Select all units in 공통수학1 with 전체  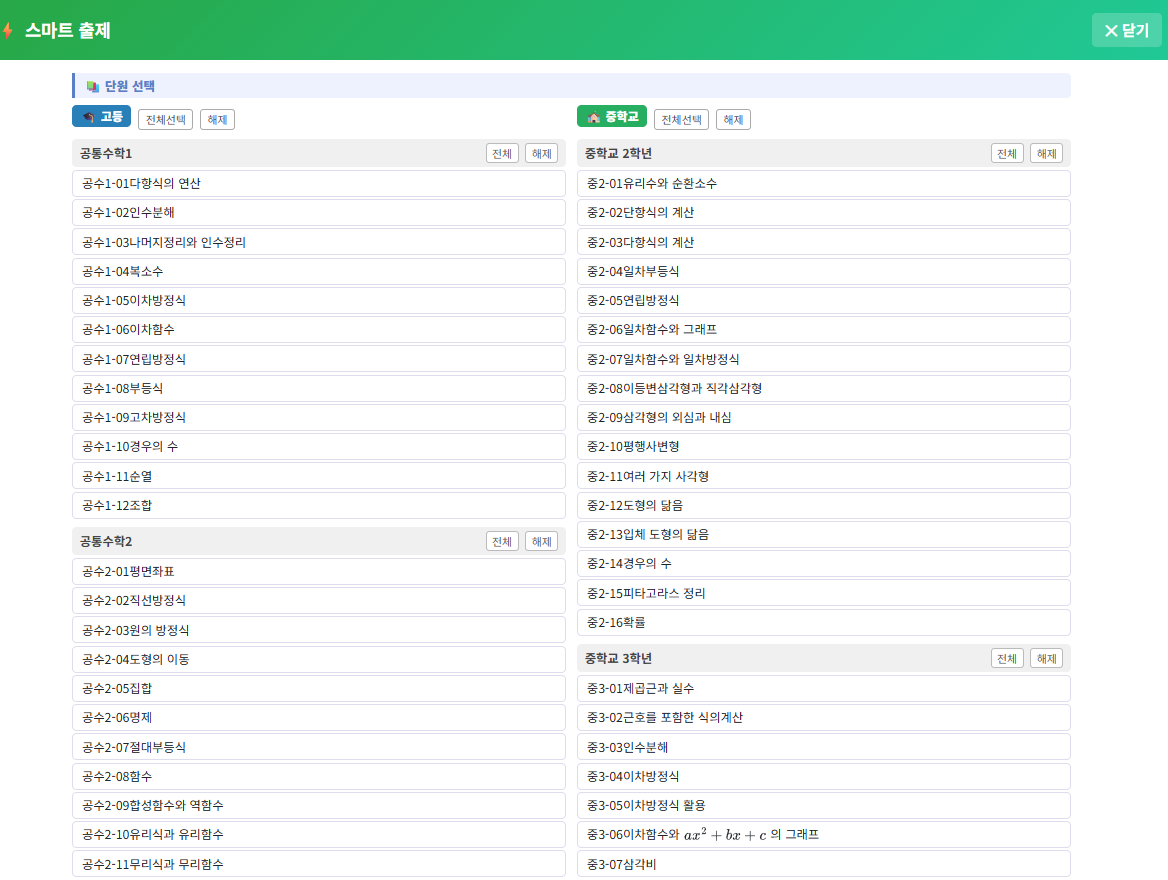coord(502,154)
